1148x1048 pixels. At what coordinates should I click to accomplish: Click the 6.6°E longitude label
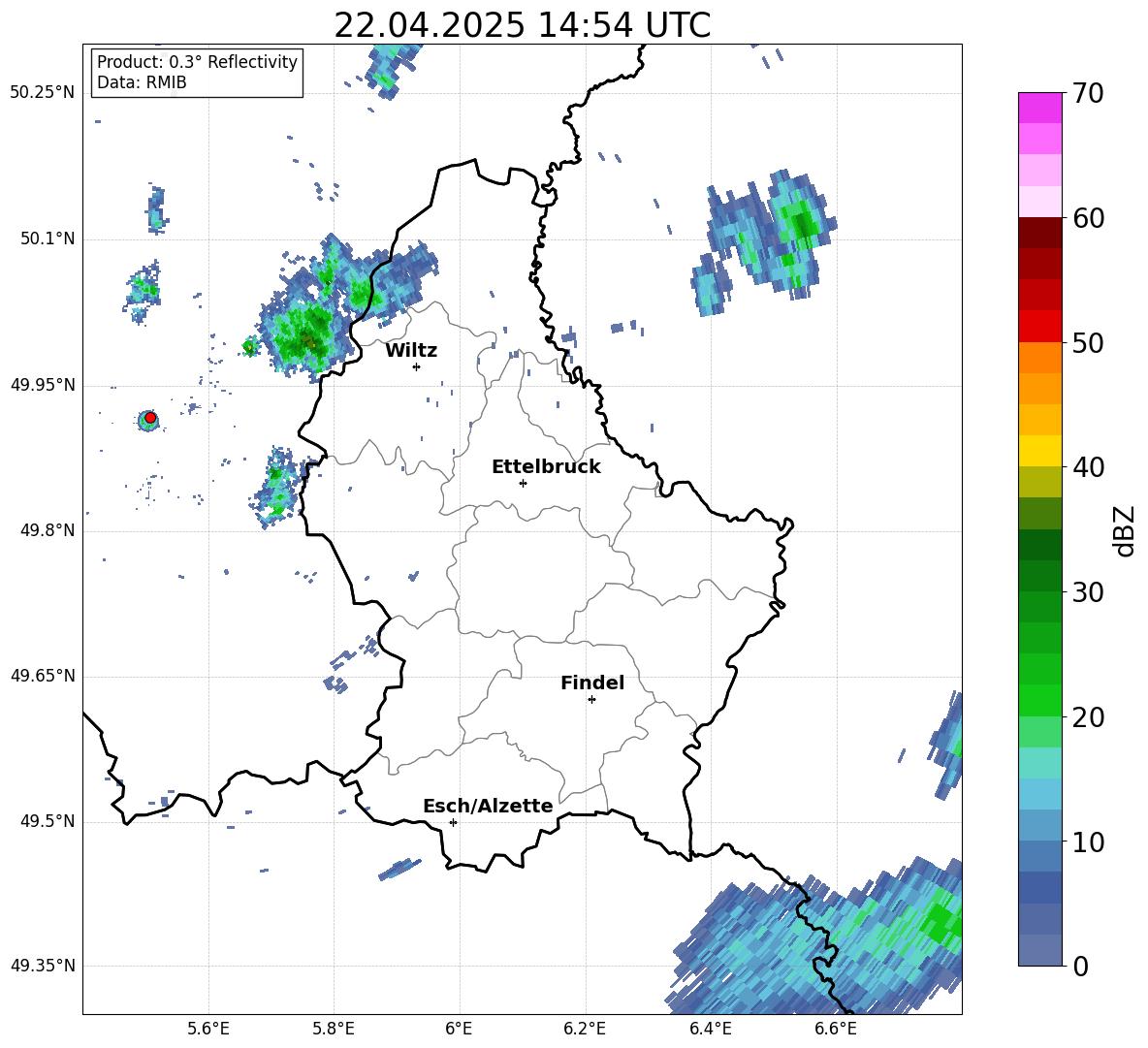[836, 1029]
